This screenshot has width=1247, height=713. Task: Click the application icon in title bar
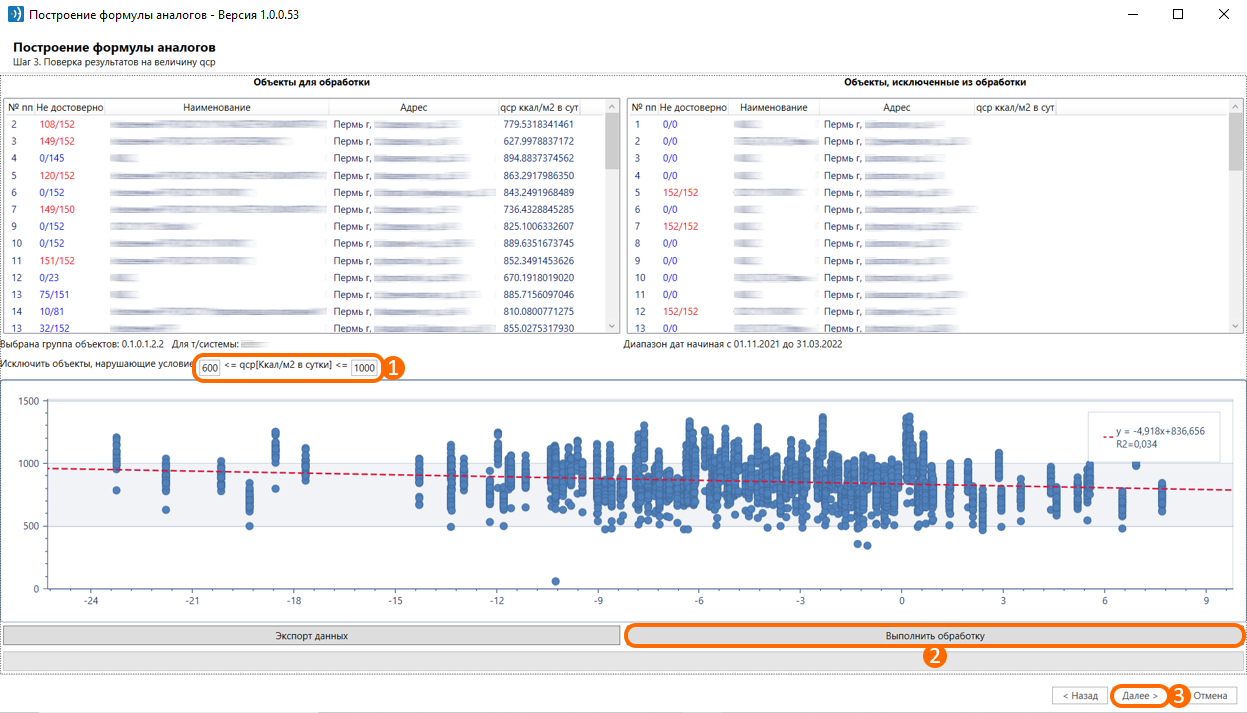pyautogui.click(x=15, y=15)
